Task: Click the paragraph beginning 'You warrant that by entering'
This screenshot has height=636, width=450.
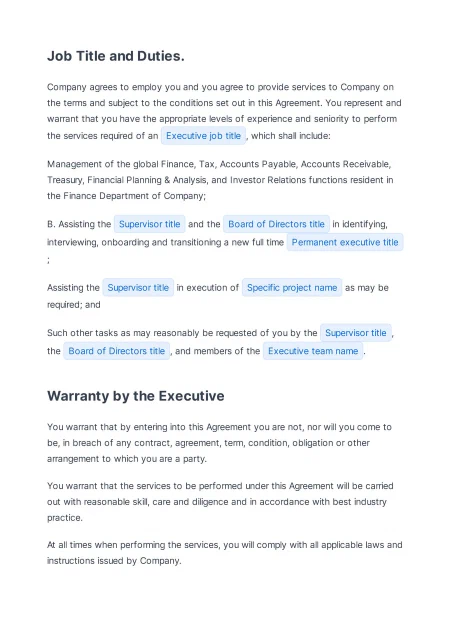Action: (x=220, y=443)
